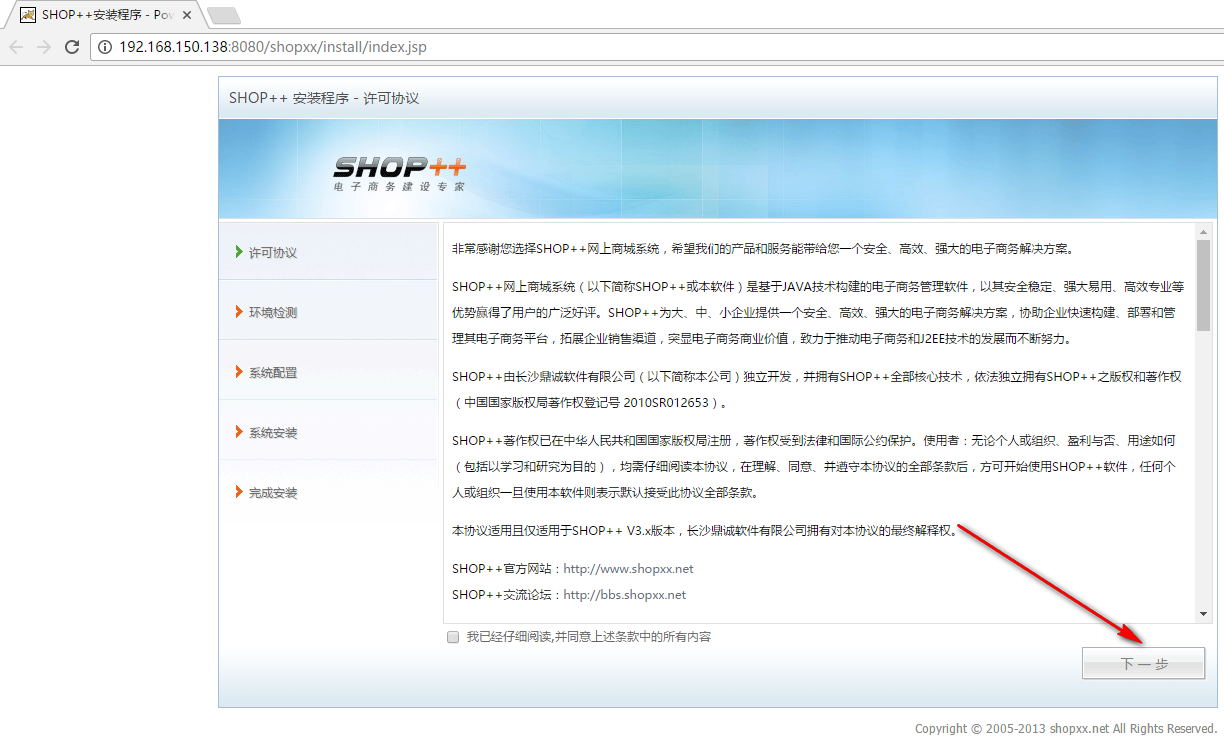
Task: Go forward in browser history
Action: (44, 47)
